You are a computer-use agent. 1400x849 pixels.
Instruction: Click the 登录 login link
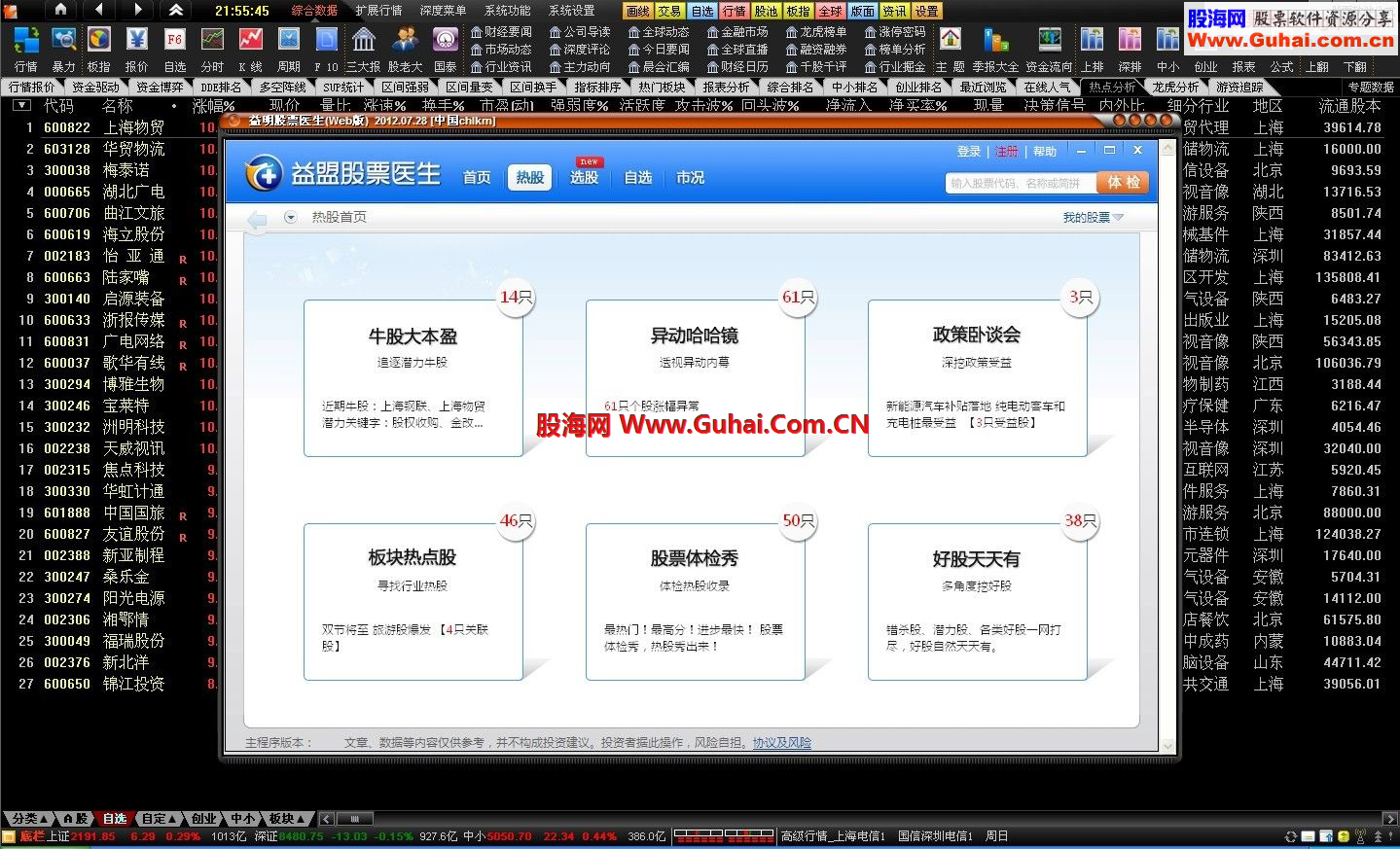coord(969,152)
